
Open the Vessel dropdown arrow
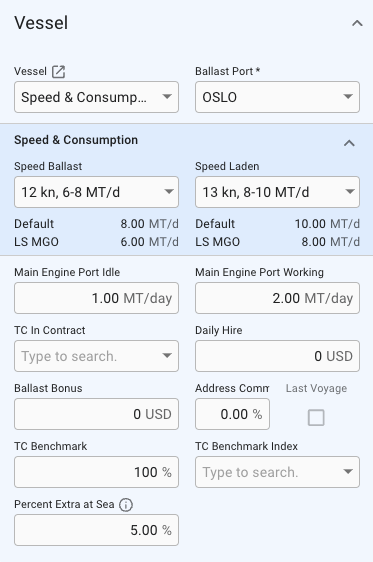coord(167,97)
